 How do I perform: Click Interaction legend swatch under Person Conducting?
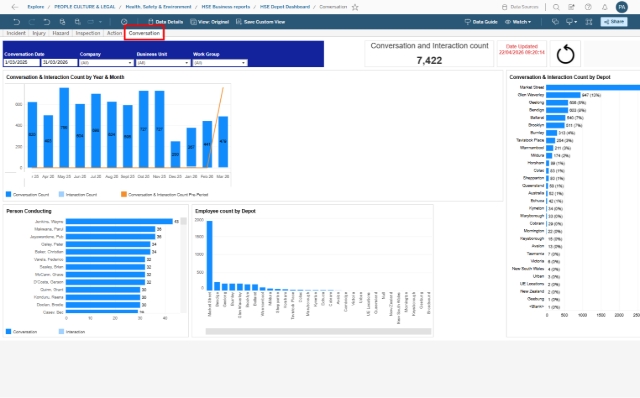pyautogui.click(x=62, y=332)
